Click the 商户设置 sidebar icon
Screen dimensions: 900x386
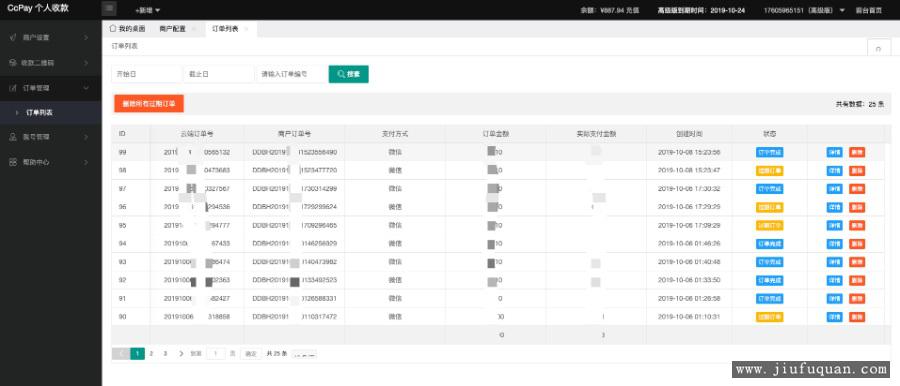tap(13, 37)
